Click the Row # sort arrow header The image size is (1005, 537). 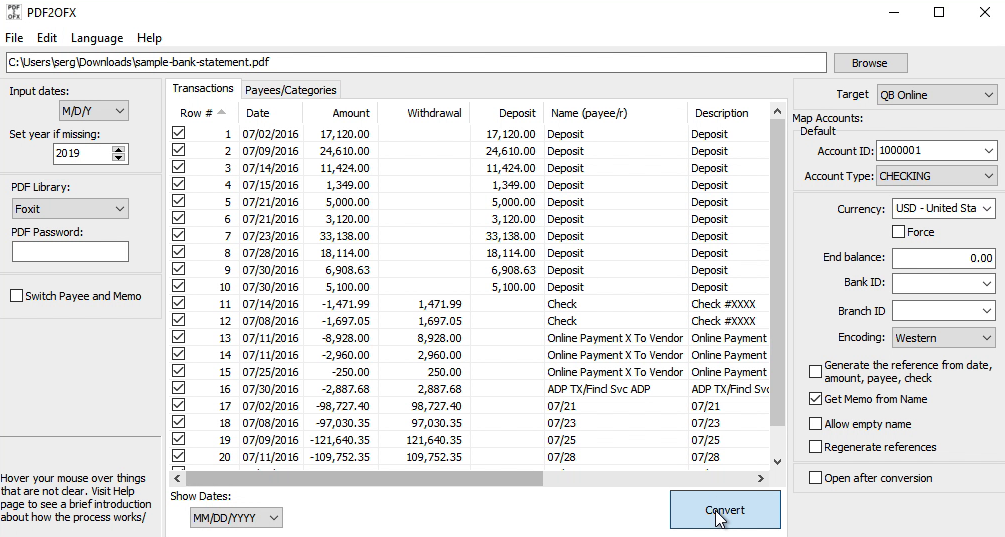[x=203, y=113]
